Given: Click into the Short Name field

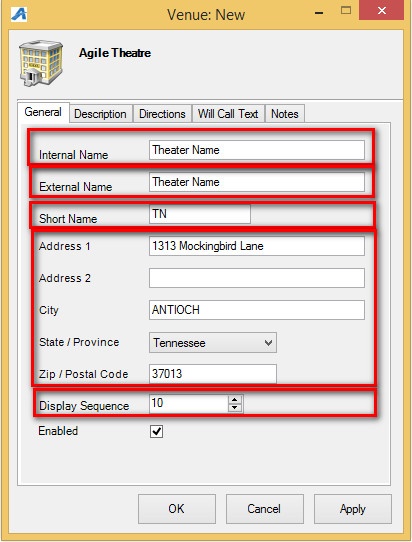Looking at the screenshot, I should [x=200, y=214].
